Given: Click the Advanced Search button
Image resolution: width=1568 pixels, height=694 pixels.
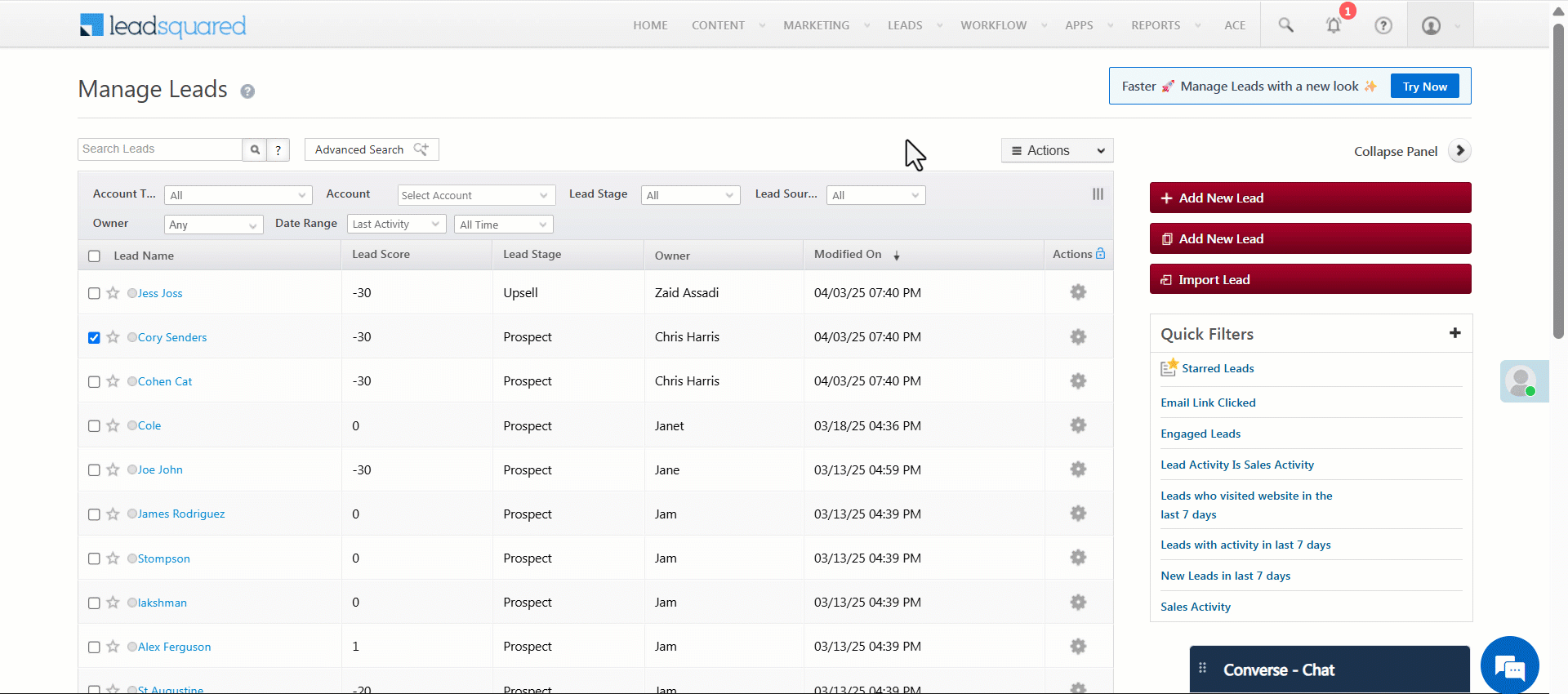Looking at the screenshot, I should click(x=372, y=149).
